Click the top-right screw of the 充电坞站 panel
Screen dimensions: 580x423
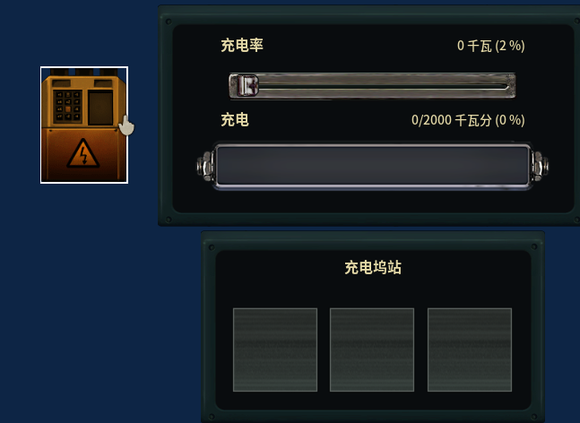[534, 247]
